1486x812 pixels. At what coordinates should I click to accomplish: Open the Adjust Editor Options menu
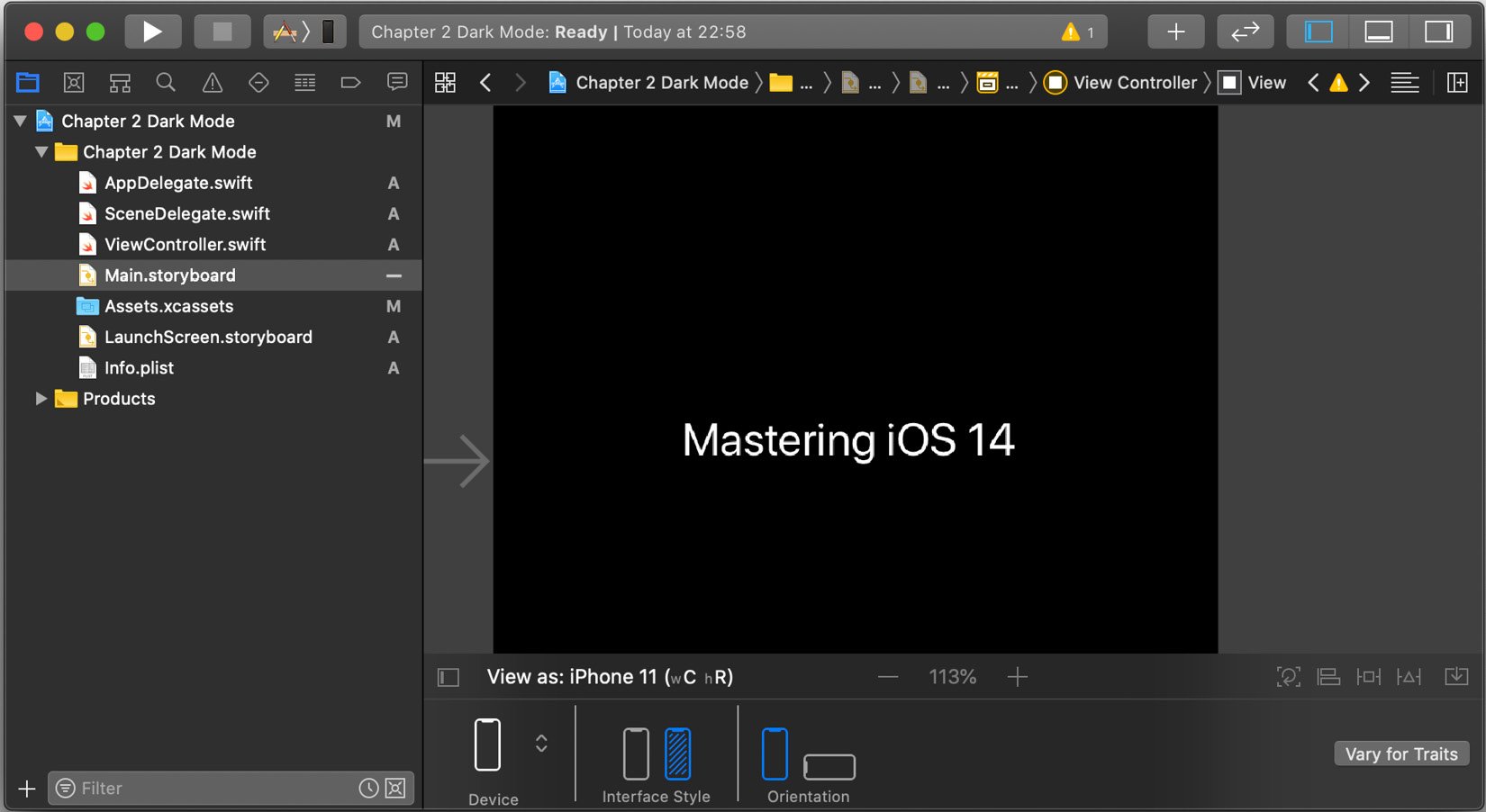(1405, 83)
